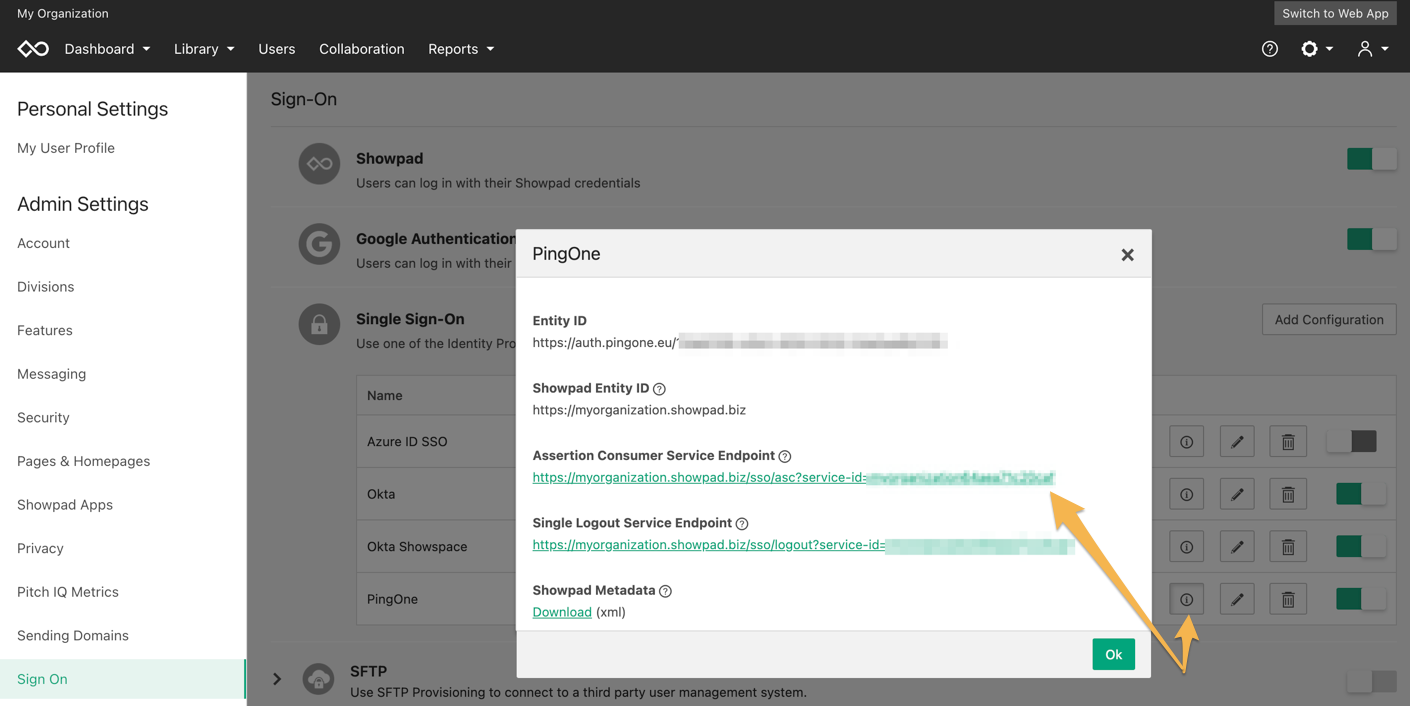Click Add Configuration button
The height and width of the screenshot is (706, 1410).
tap(1329, 320)
